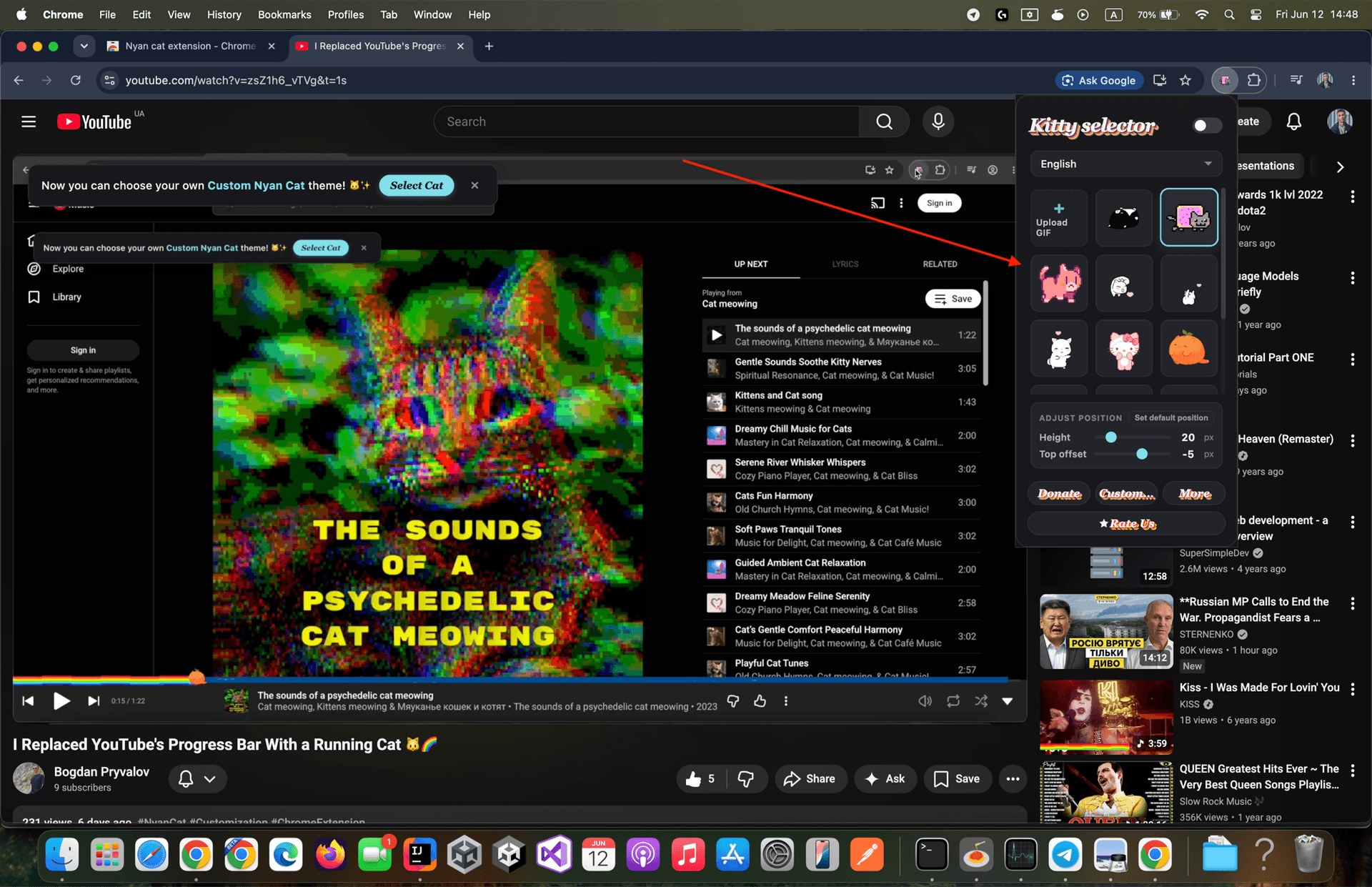Open Telegram from the Dock
Viewport: 1372px width, 887px height.
coord(1065,855)
